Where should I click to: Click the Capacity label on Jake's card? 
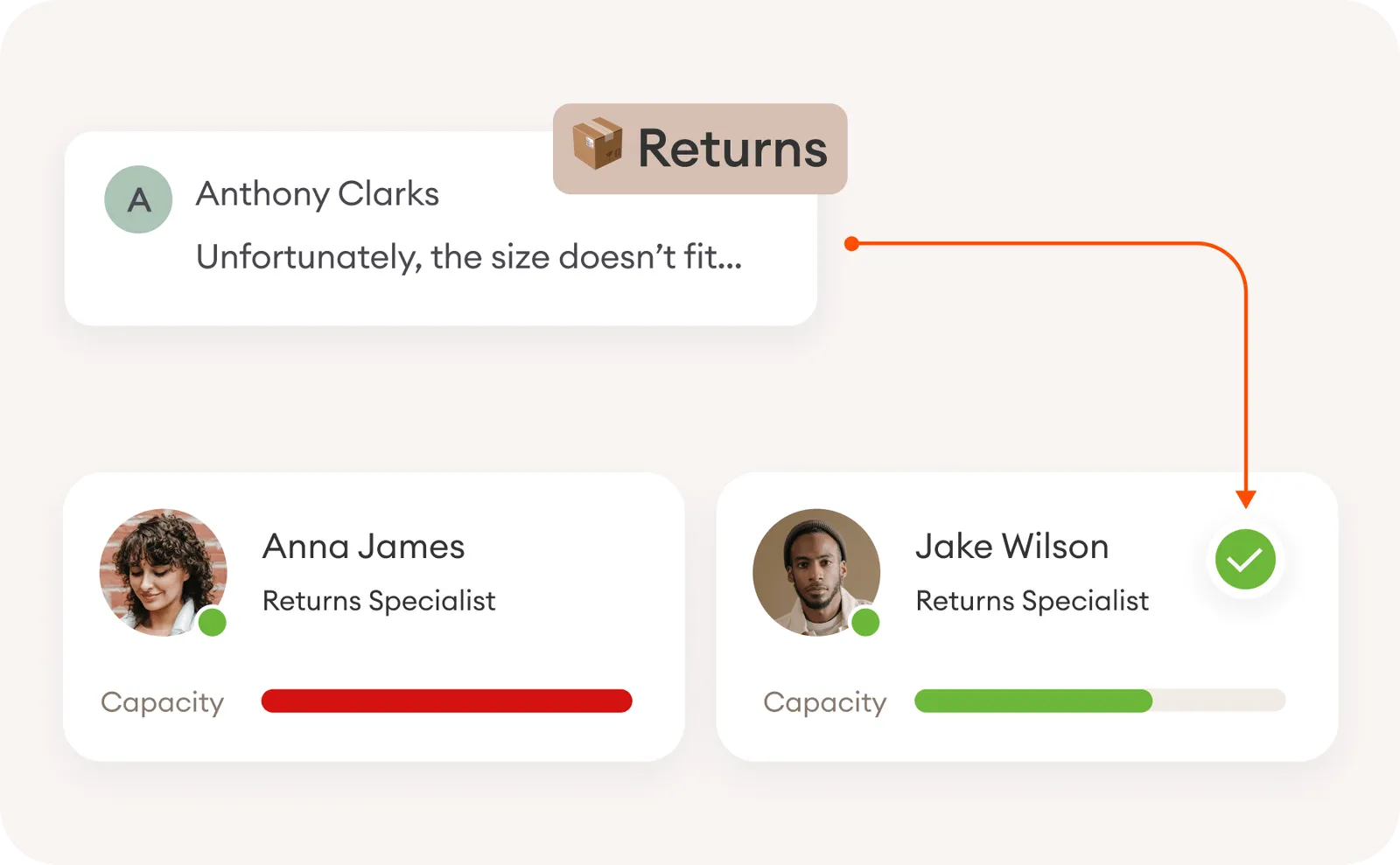click(x=824, y=702)
